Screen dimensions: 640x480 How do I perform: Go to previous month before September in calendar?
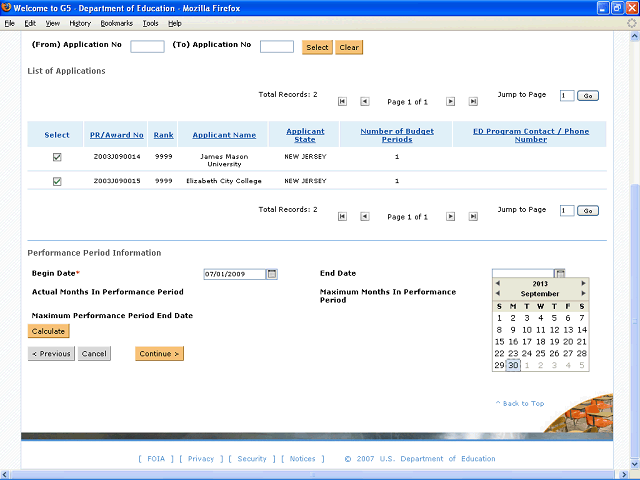tap(497, 294)
